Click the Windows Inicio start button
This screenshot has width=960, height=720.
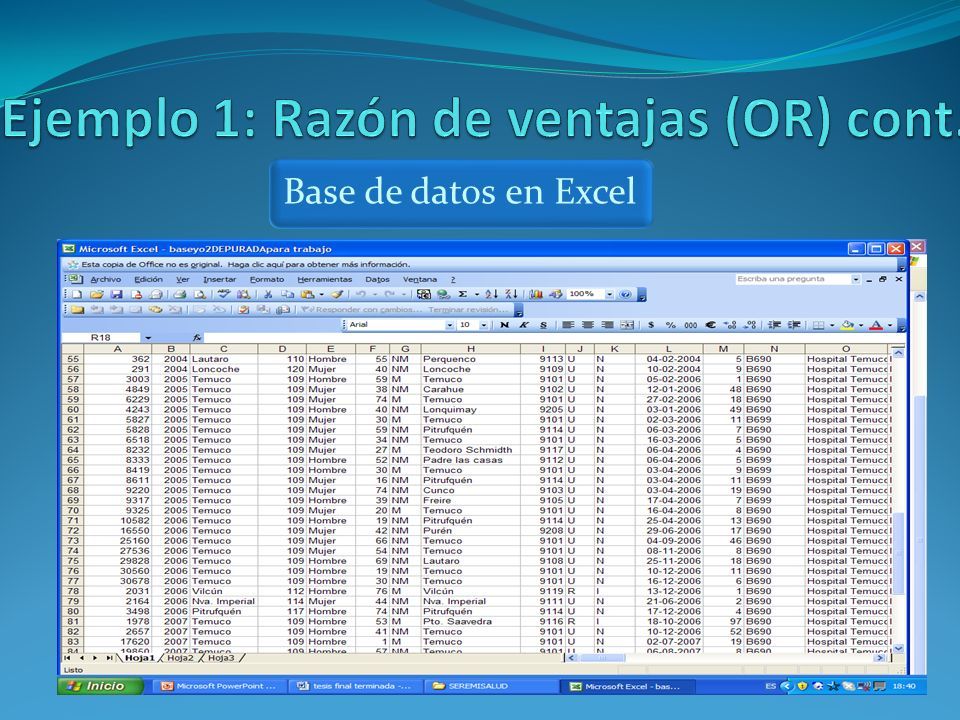100,686
